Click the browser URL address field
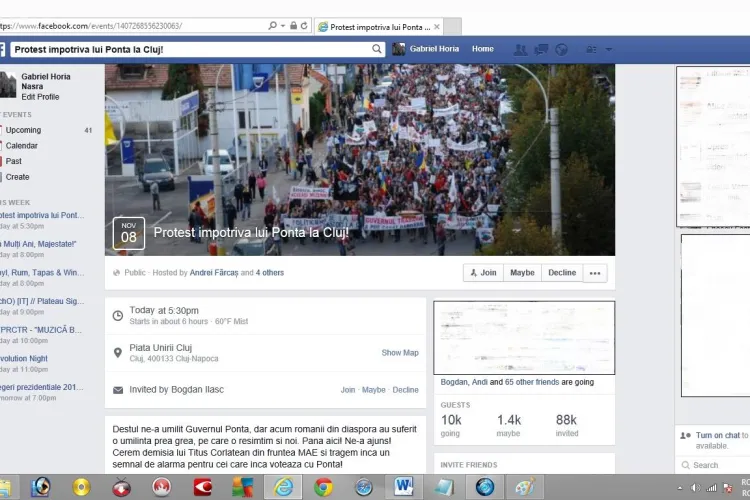This screenshot has width=750, height=500. click(132, 26)
